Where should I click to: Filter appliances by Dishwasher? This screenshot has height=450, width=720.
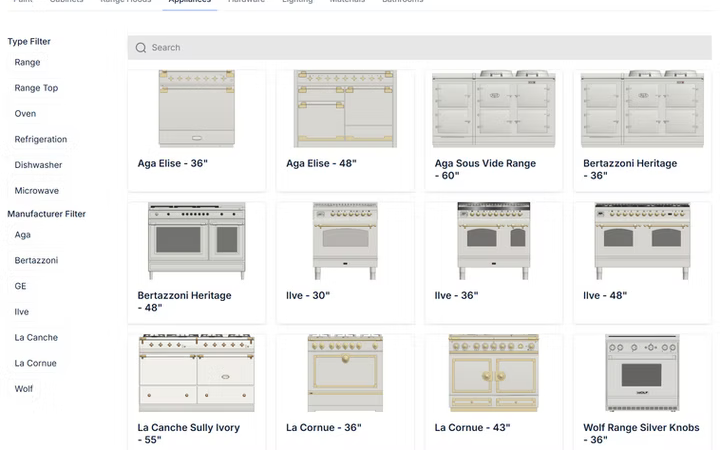pyautogui.click(x=38, y=165)
